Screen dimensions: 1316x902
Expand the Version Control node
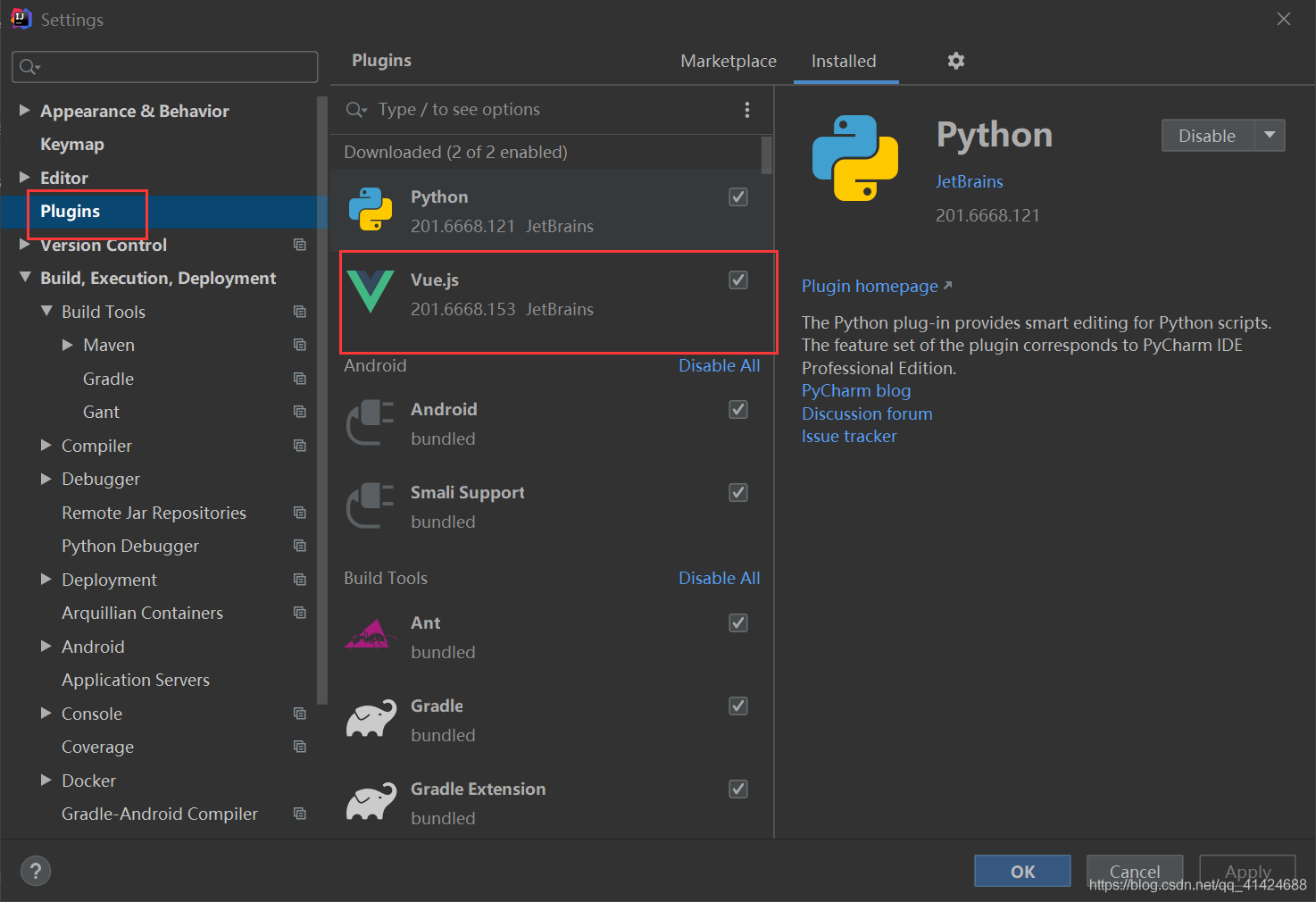(x=25, y=244)
